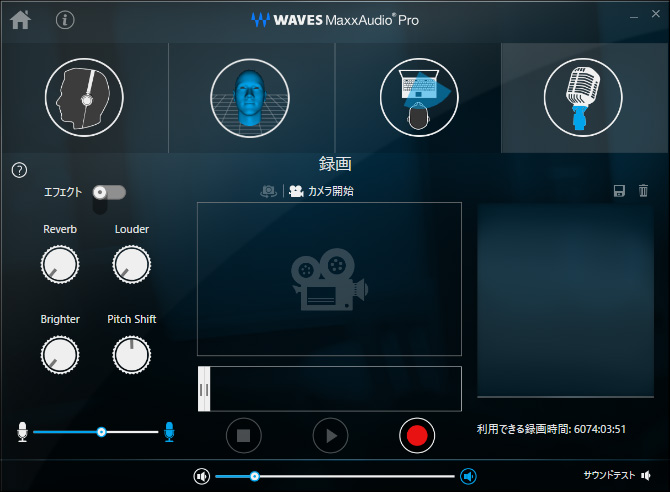Open the headphone playback tab
Image resolution: width=670 pixels, height=492 pixels.
(84, 97)
